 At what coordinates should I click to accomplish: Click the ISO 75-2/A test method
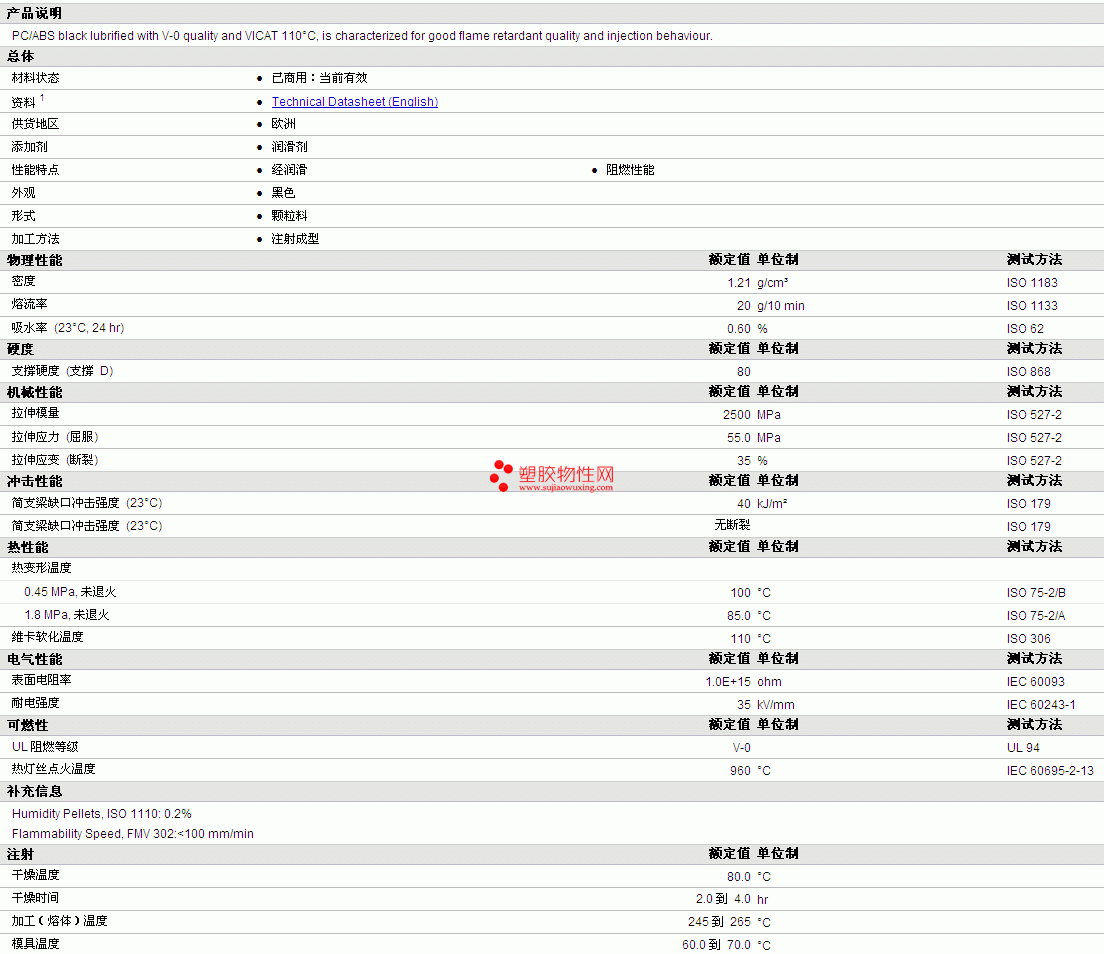[x=1036, y=616]
